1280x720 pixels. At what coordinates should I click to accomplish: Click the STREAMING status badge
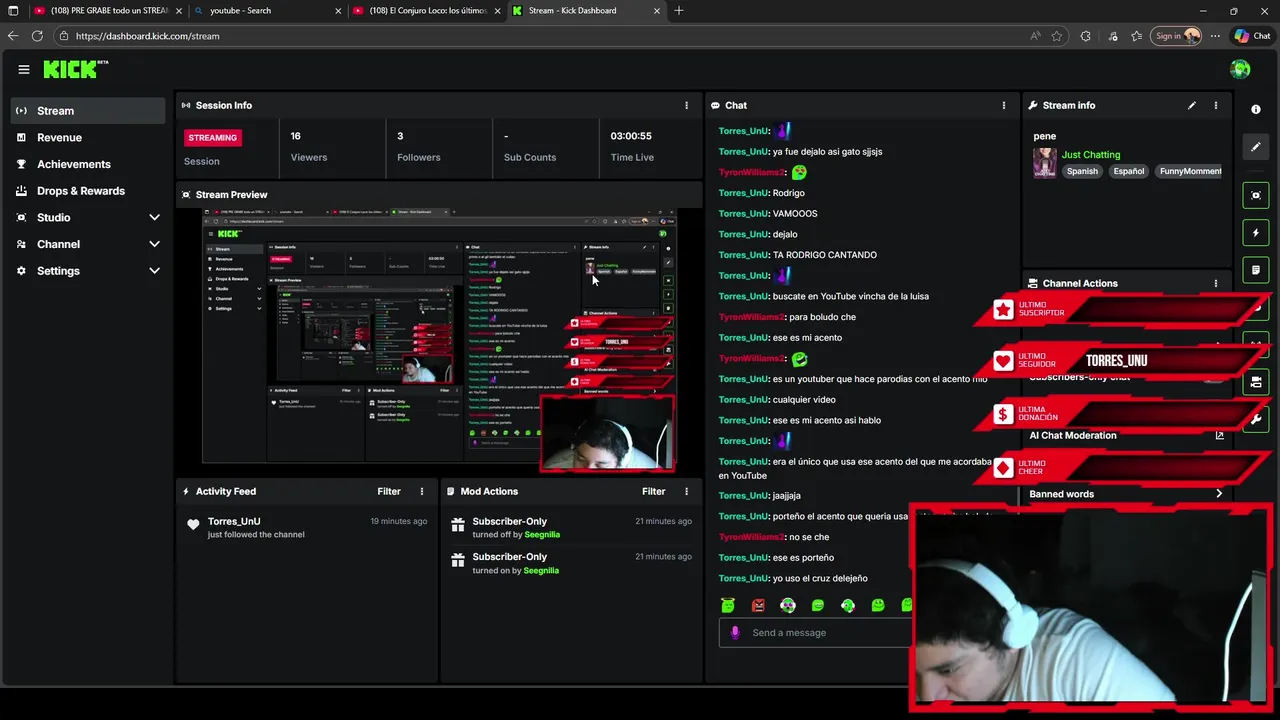coord(212,138)
